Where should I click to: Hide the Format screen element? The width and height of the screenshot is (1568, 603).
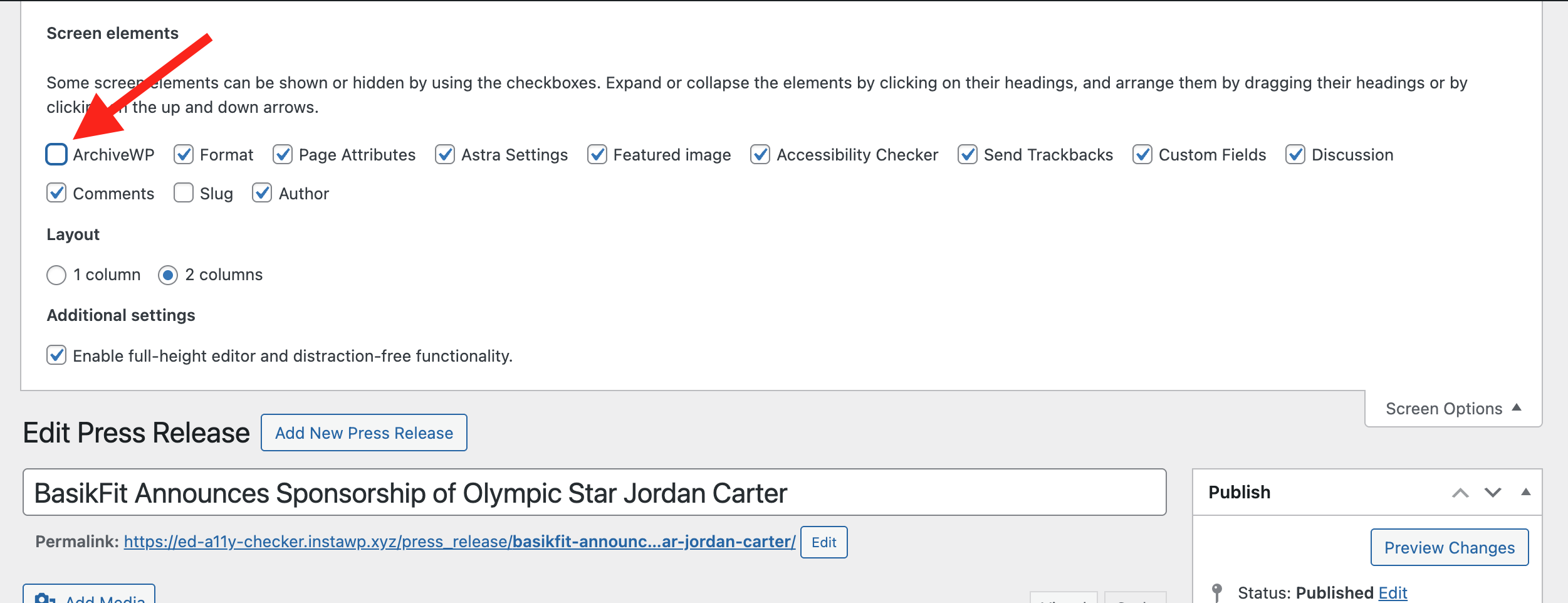184,154
